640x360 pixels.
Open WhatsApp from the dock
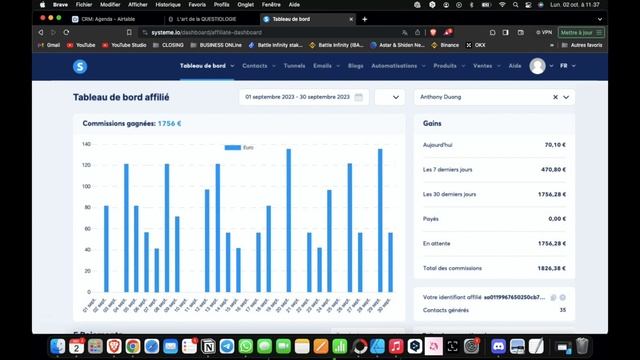[246, 347]
